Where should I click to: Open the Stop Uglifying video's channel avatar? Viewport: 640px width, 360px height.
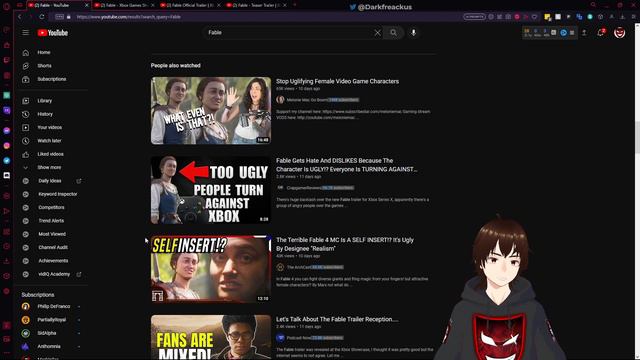(280, 100)
